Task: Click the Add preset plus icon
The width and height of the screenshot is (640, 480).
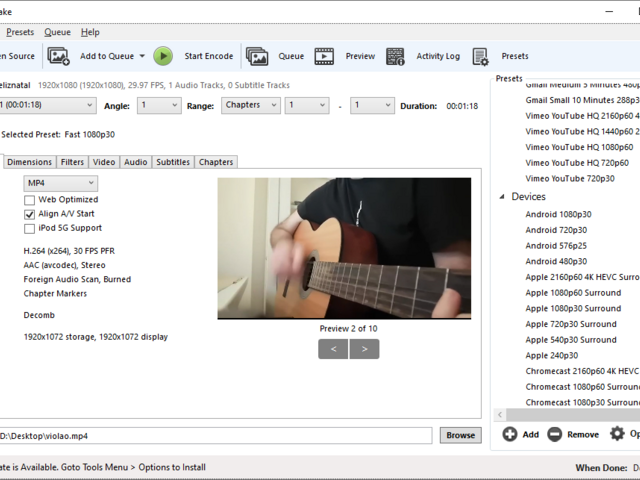Action: point(510,434)
